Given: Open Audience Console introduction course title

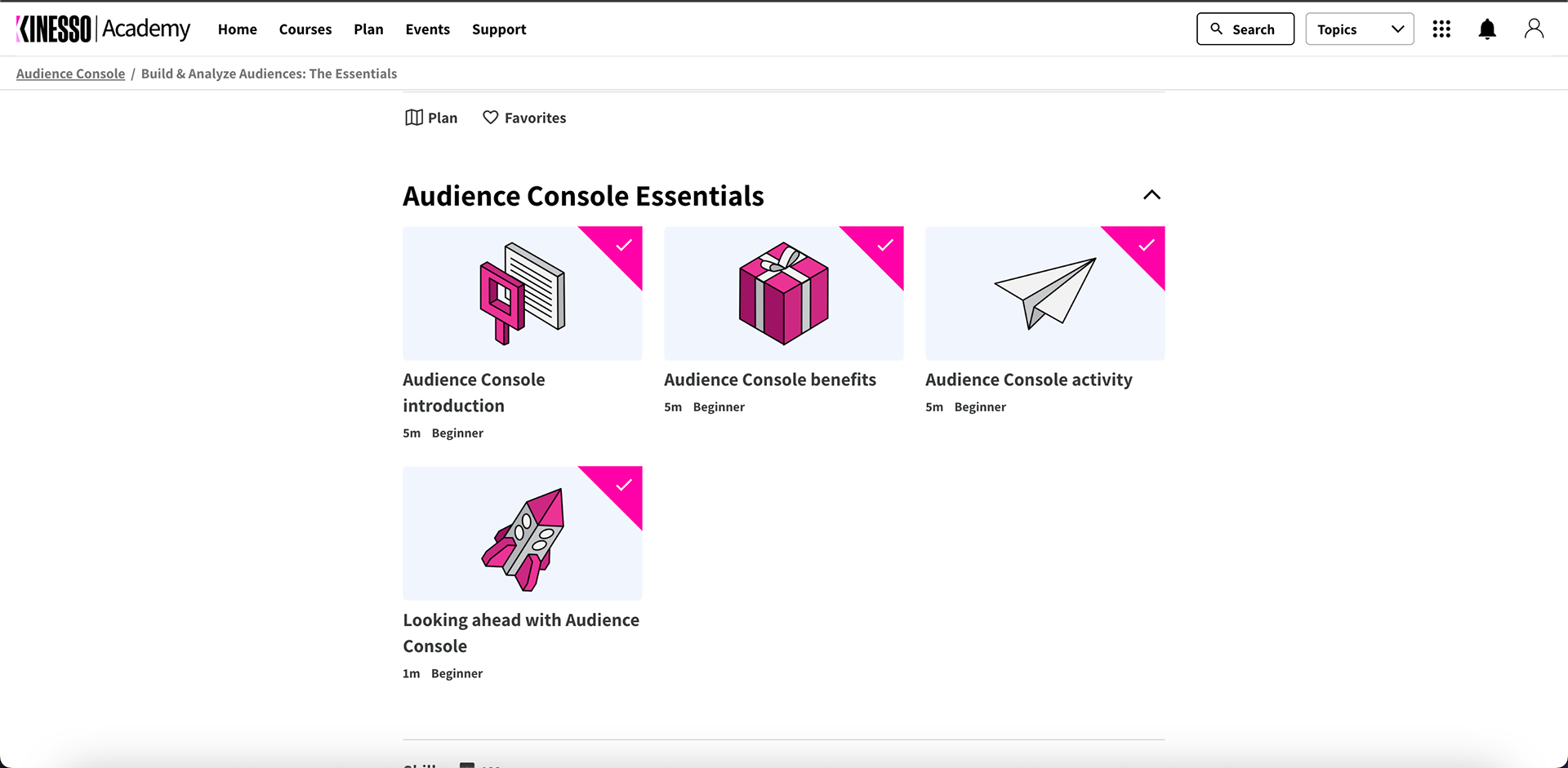Looking at the screenshot, I should pyautogui.click(x=474, y=393).
